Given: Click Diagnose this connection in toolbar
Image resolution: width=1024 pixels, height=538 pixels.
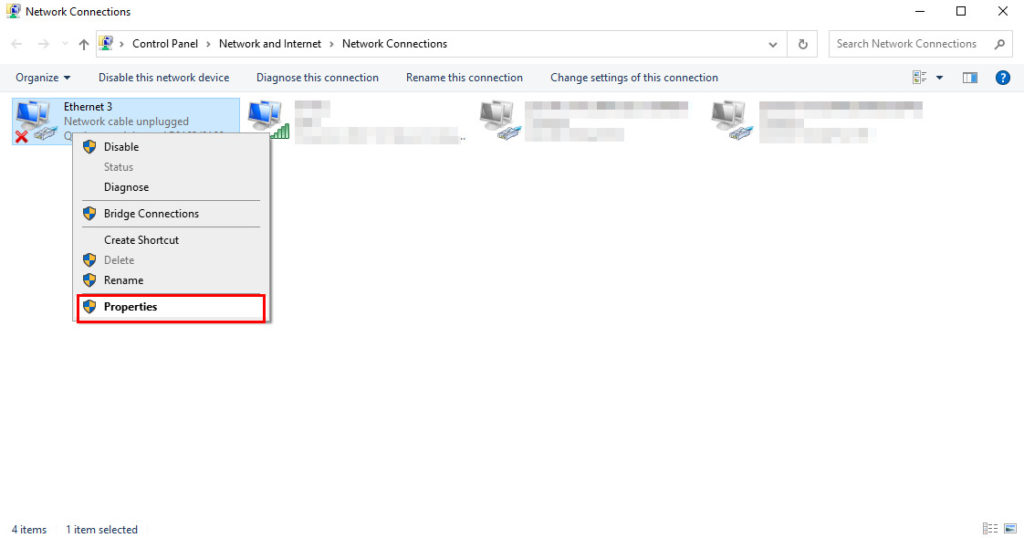Looking at the screenshot, I should click(317, 77).
